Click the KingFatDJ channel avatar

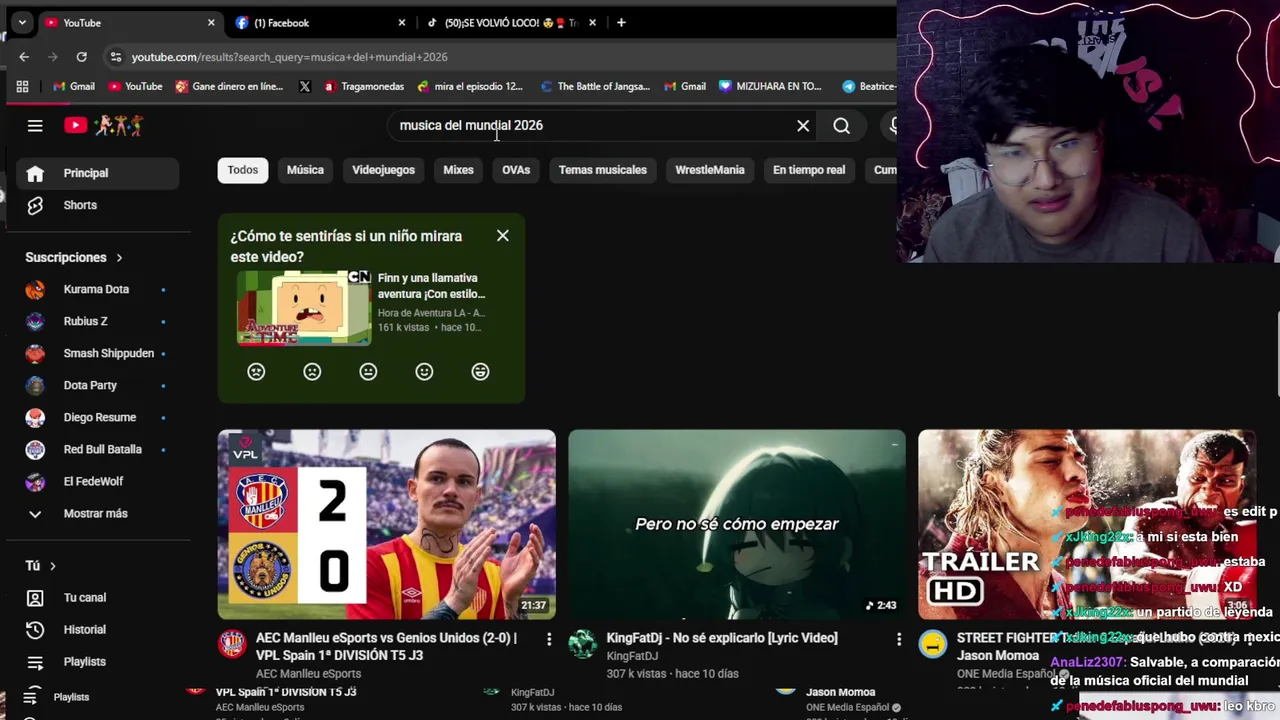[582, 644]
